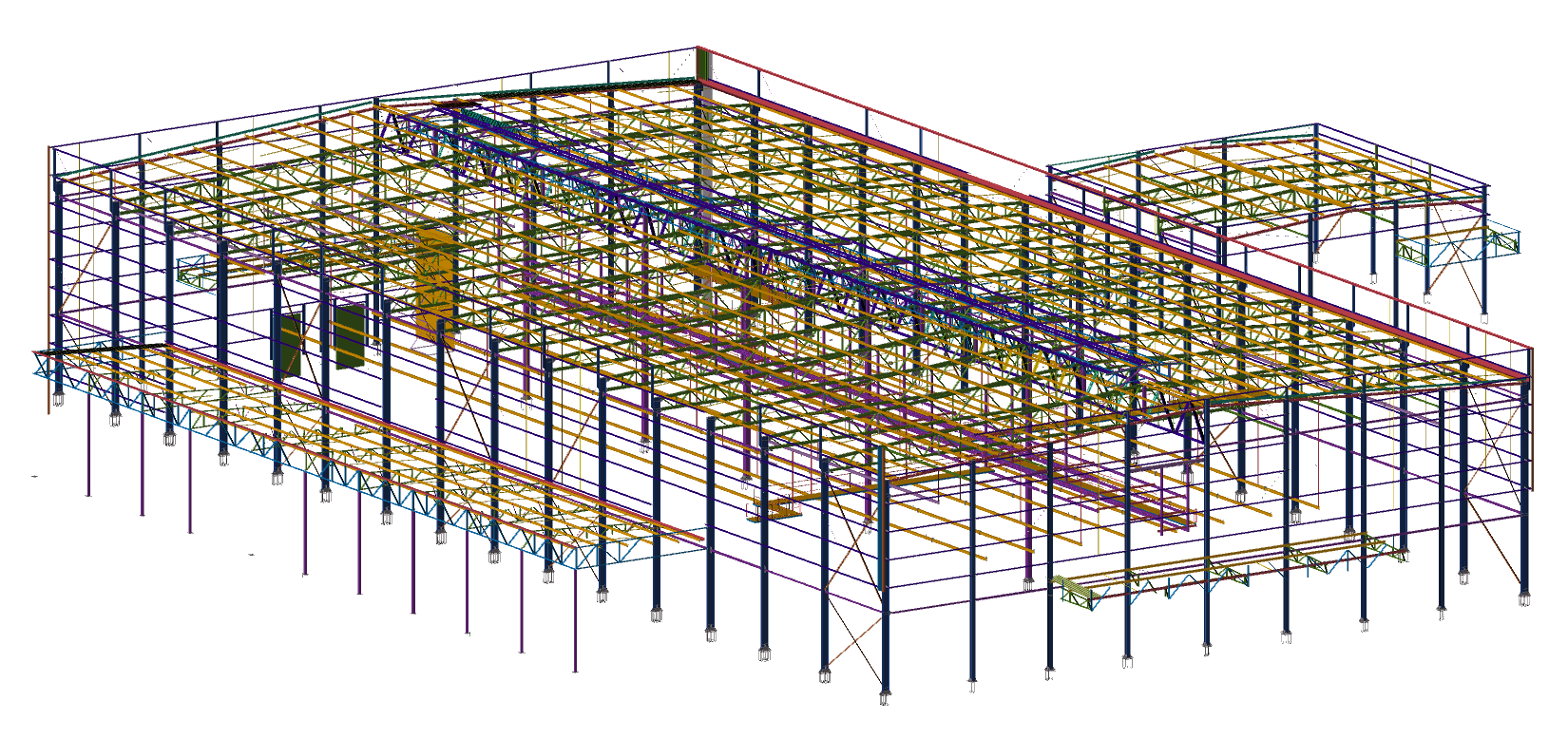Select the left dark green wall panel
1568x739 pixels.
[289, 343]
